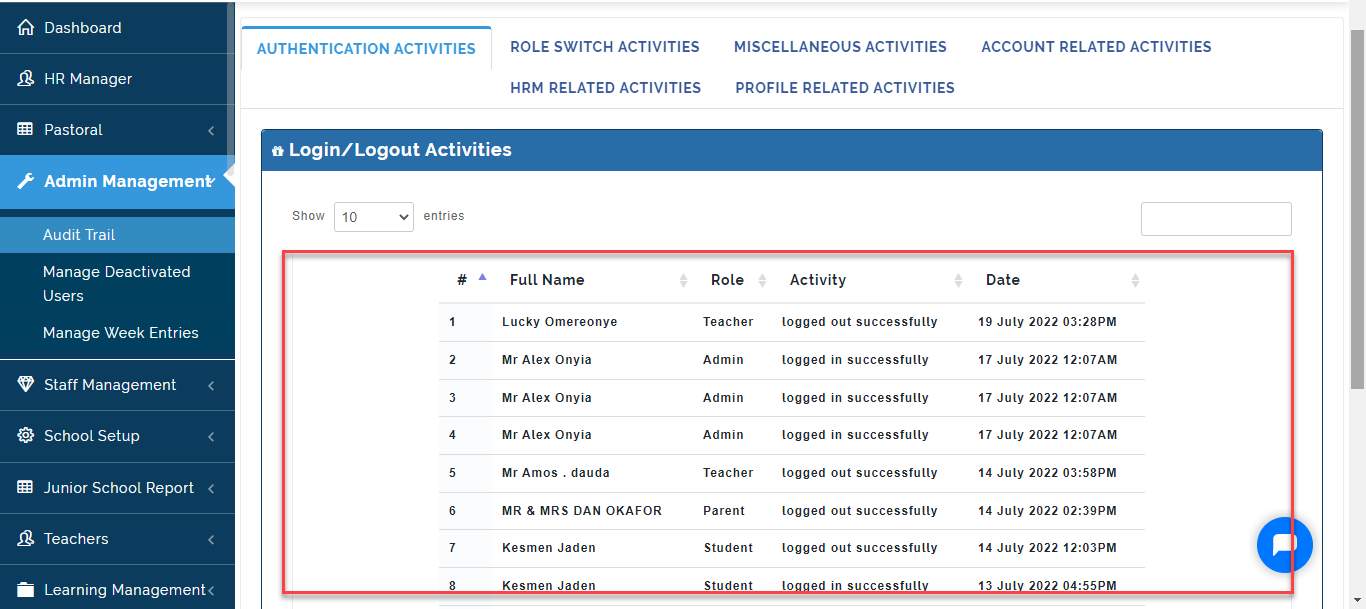1366x609 pixels.
Task: Expand the Pastoral menu chevron
Action: click(211, 131)
